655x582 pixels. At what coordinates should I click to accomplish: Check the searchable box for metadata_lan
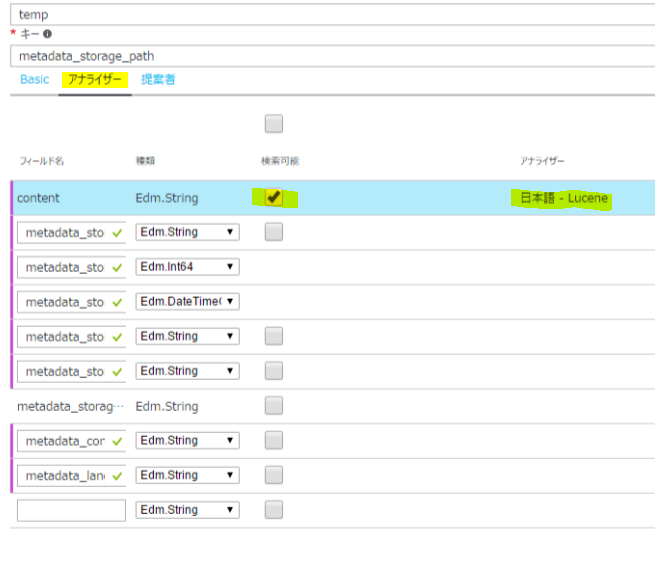point(274,475)
